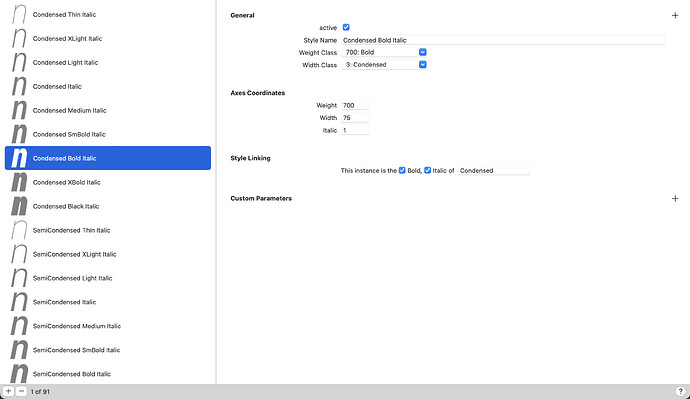Select the Condensed XLight Italic instance

pyautogui.click(x=108, y=38)
